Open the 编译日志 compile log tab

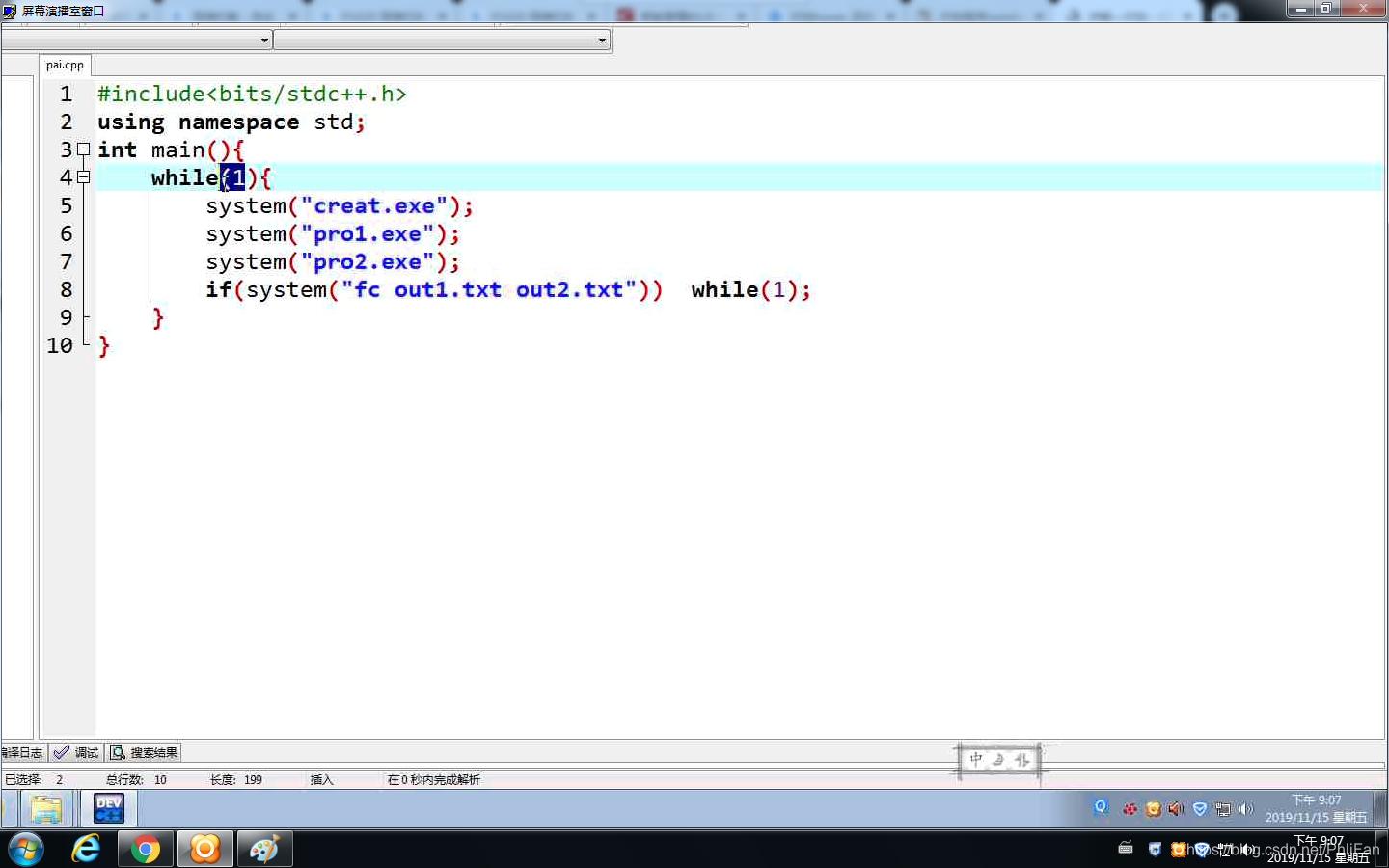22,752
